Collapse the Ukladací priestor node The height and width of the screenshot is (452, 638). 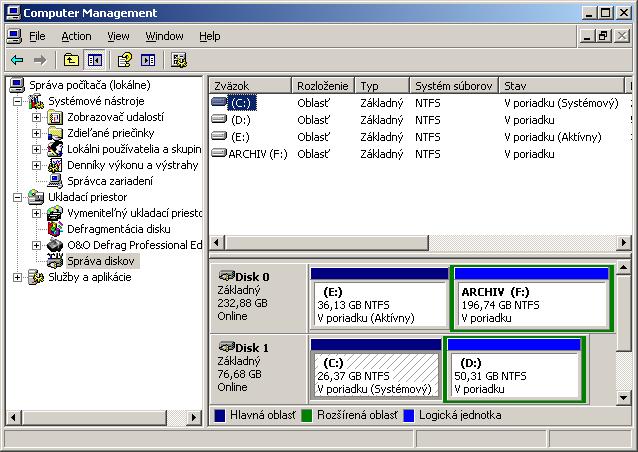17,197
